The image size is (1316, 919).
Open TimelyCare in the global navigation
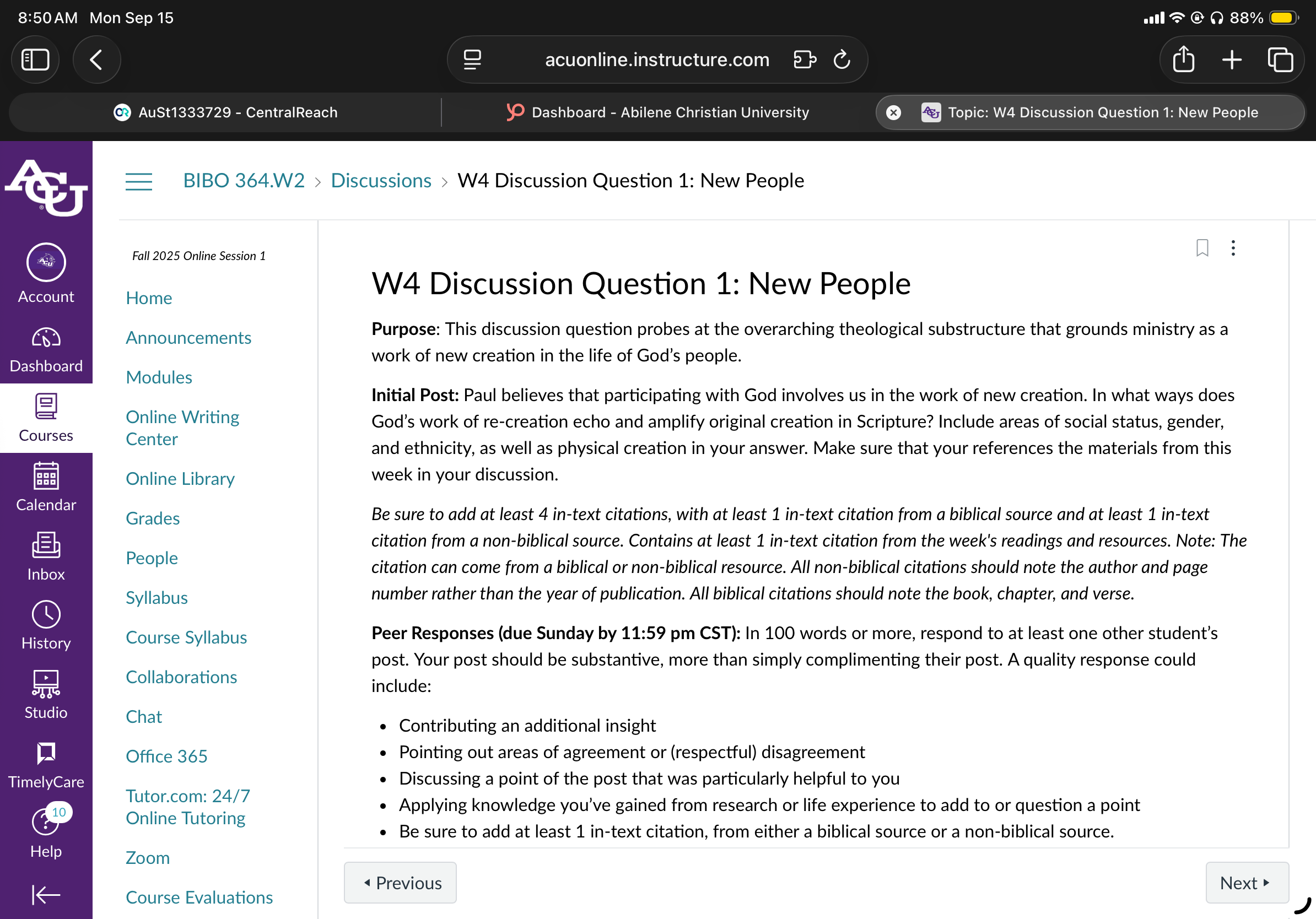46,764
